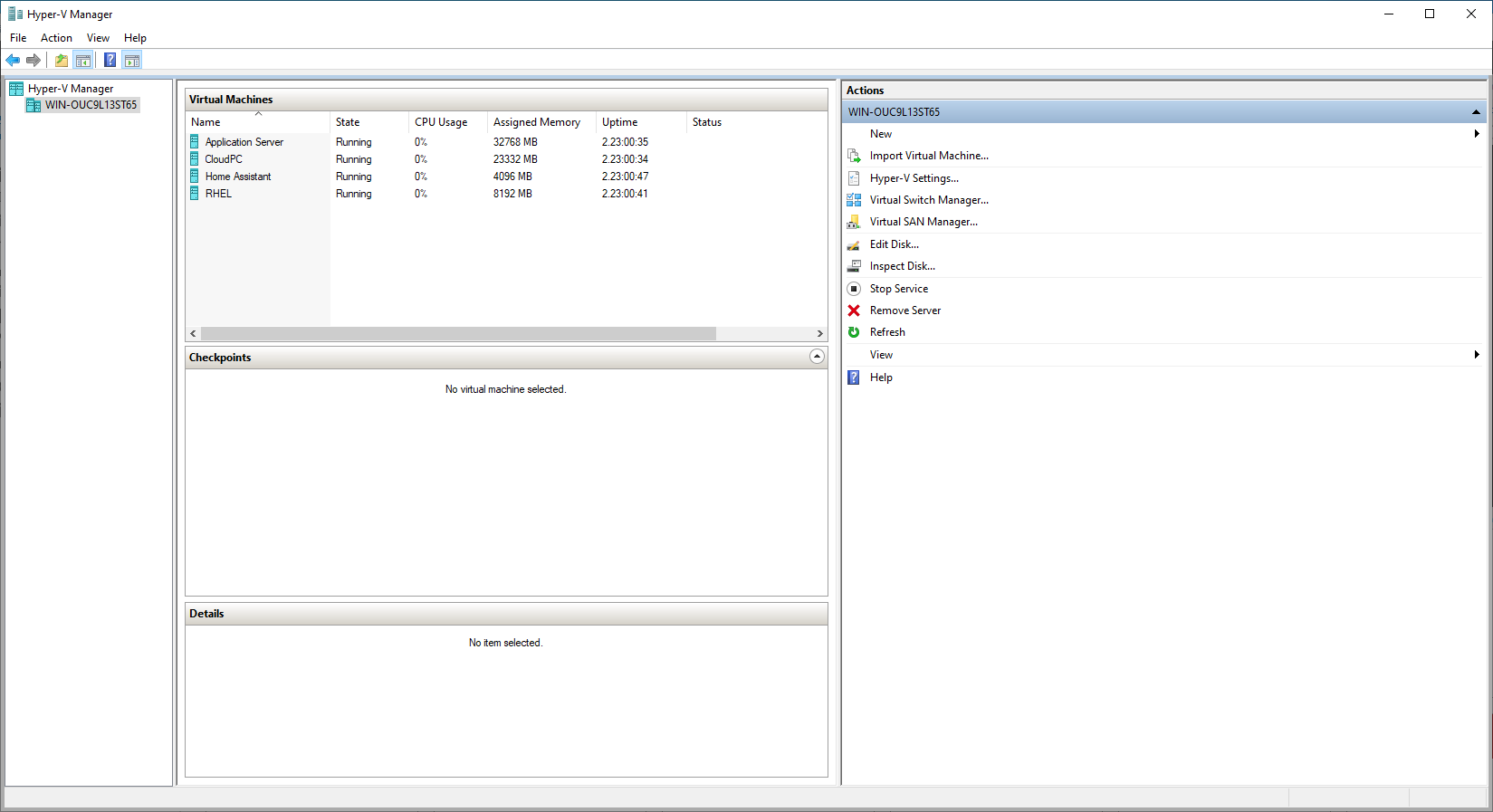1493x812 pixels.
Task: Select the RHEL virtual machine name
Action: point(218,194)
